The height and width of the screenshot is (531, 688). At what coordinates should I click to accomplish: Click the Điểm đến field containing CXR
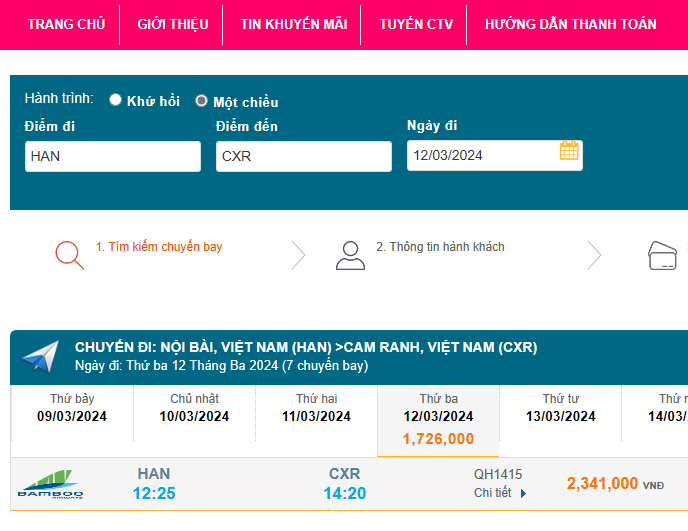coord(304,156)
